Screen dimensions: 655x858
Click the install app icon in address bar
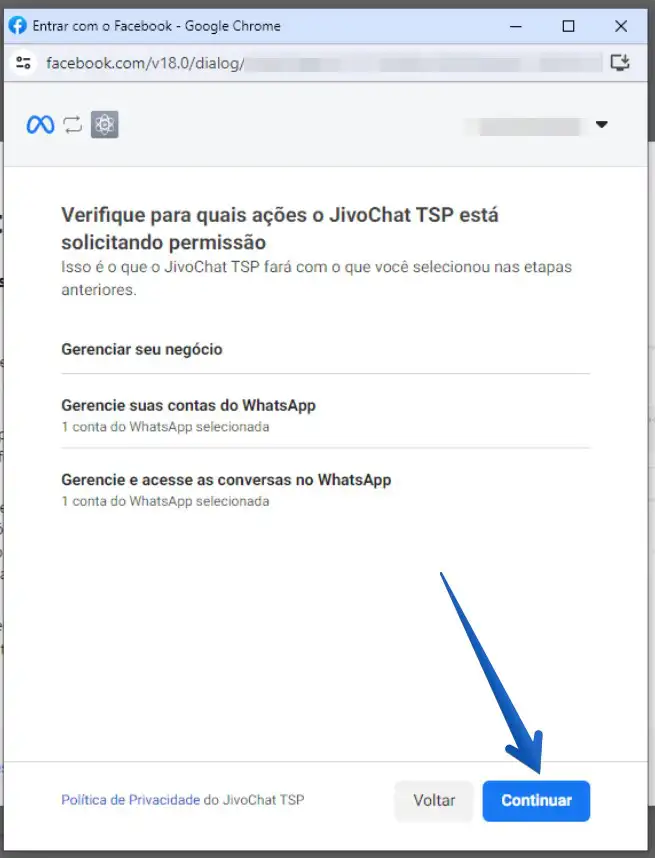(620, 62)
